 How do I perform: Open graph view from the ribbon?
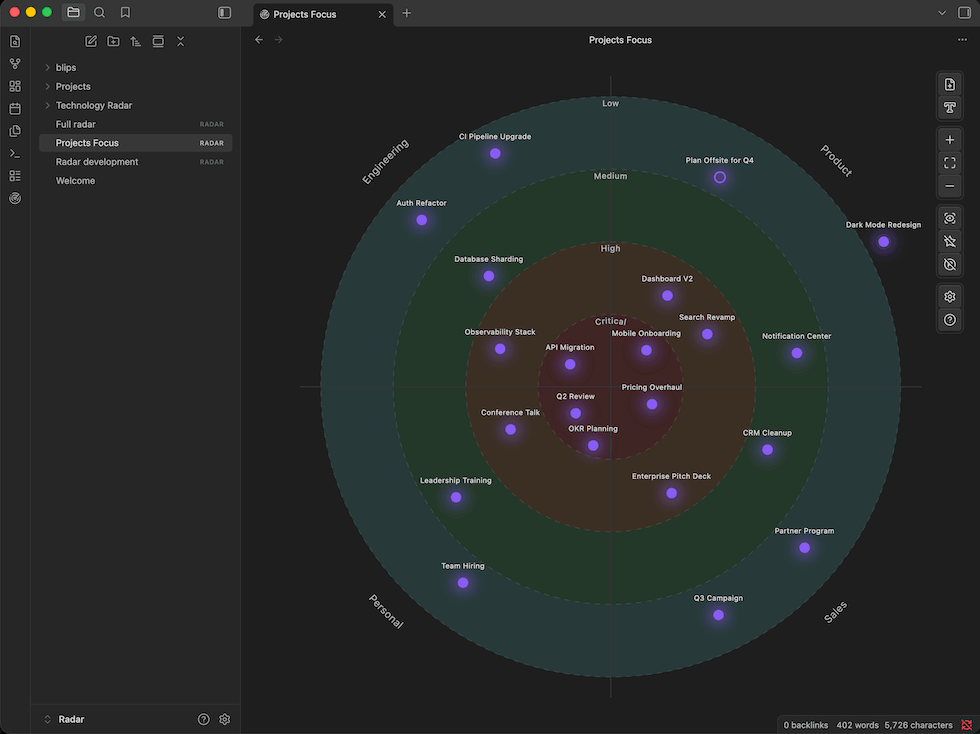15,64
